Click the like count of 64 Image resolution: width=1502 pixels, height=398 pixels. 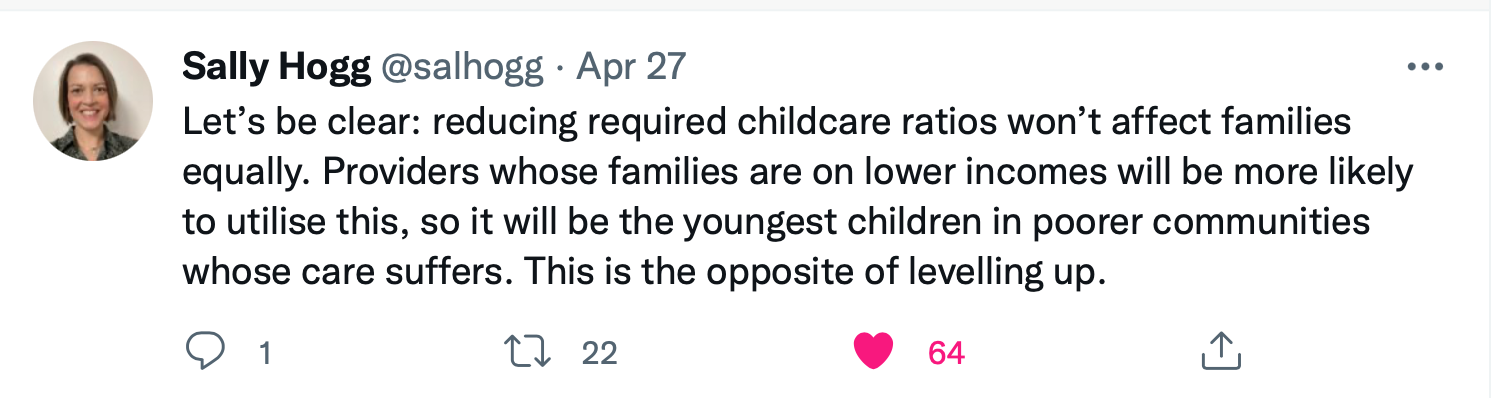point(946,352)
